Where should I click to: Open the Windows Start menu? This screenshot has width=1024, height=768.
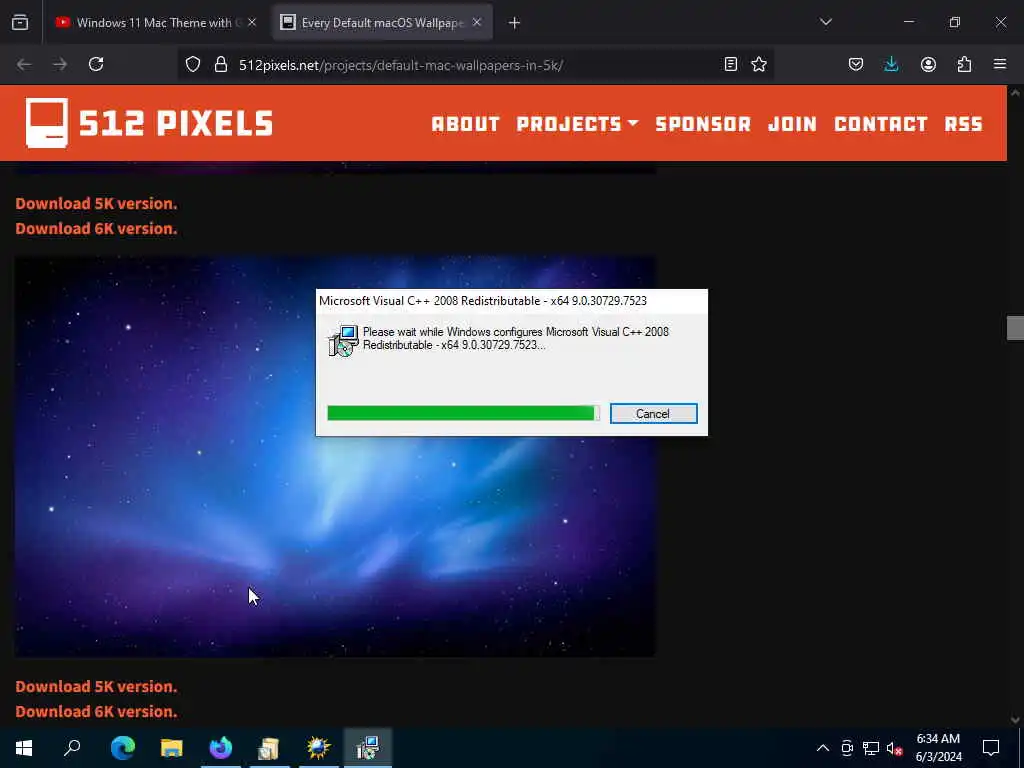point(24,748)
